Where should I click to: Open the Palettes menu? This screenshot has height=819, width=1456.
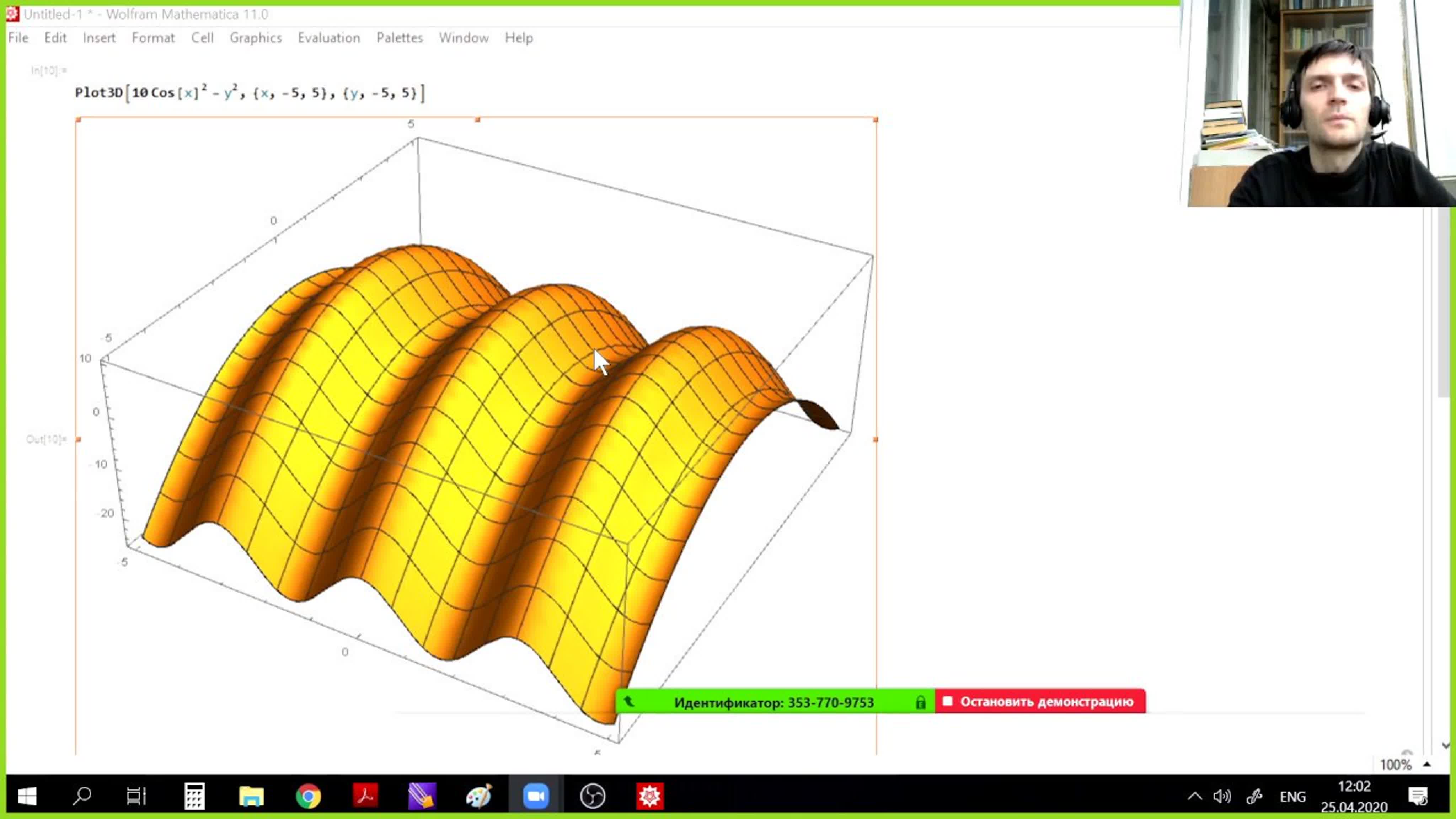tap(399, 38)
